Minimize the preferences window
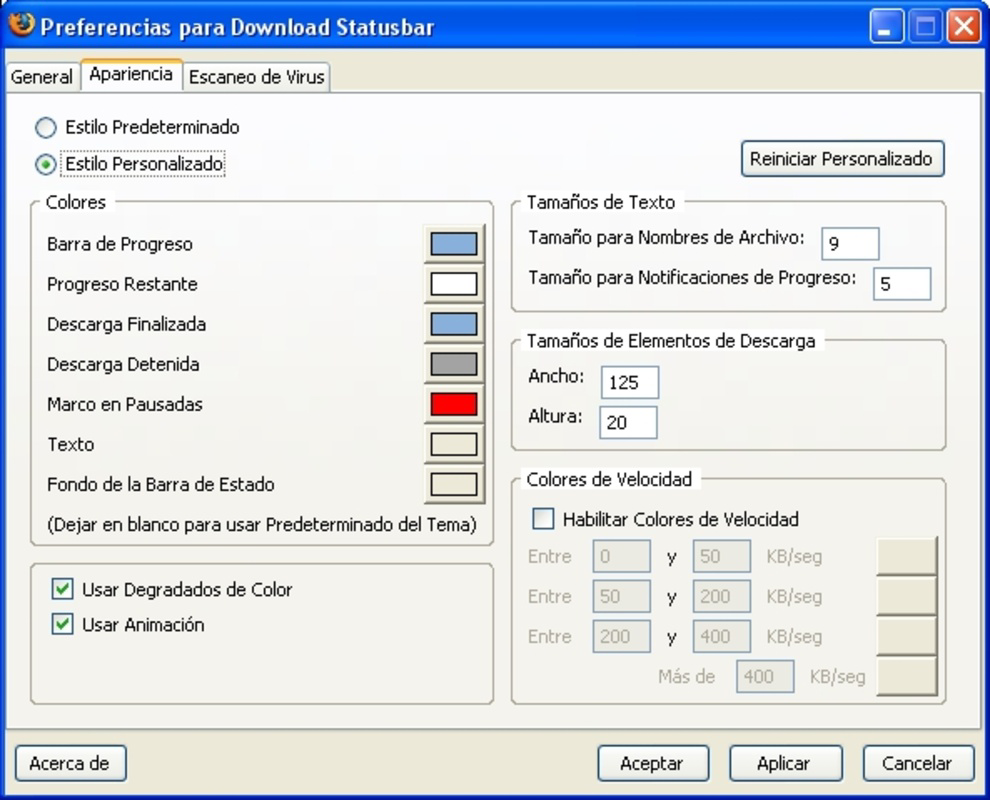 885,27
